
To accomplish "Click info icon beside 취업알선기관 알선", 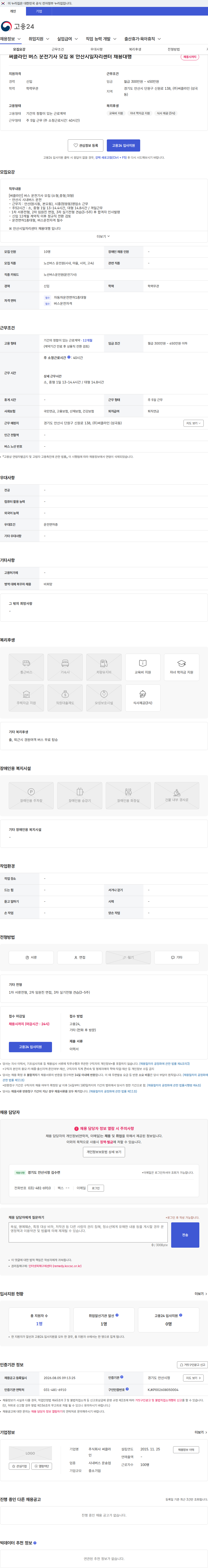I will tap(117, 1315).
